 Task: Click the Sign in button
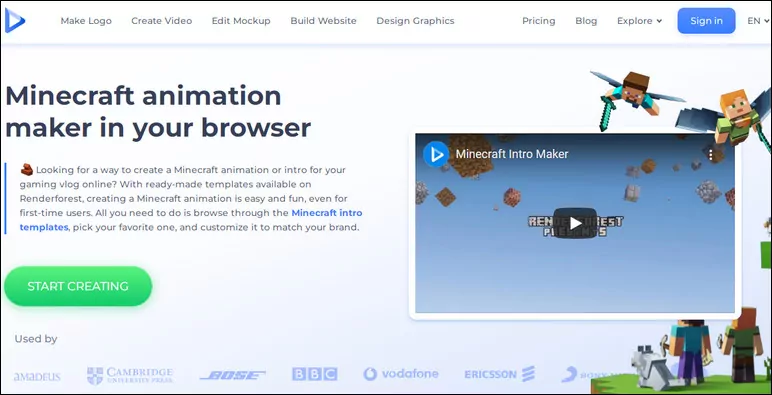(x=707, y=21)
